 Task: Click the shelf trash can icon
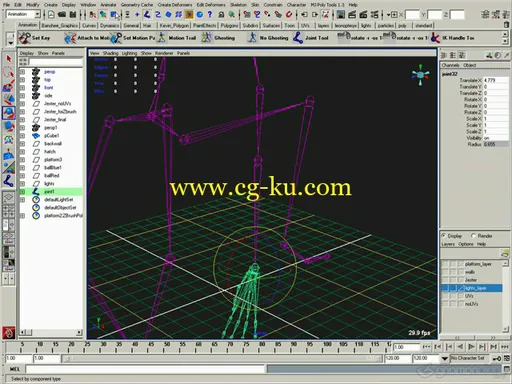pos(507,25)
